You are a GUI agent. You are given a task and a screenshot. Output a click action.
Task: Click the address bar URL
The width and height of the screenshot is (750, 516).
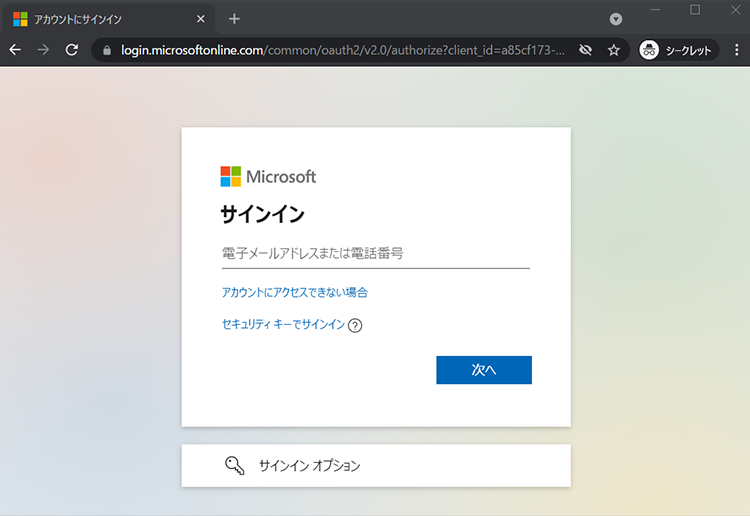pos(342,50)
